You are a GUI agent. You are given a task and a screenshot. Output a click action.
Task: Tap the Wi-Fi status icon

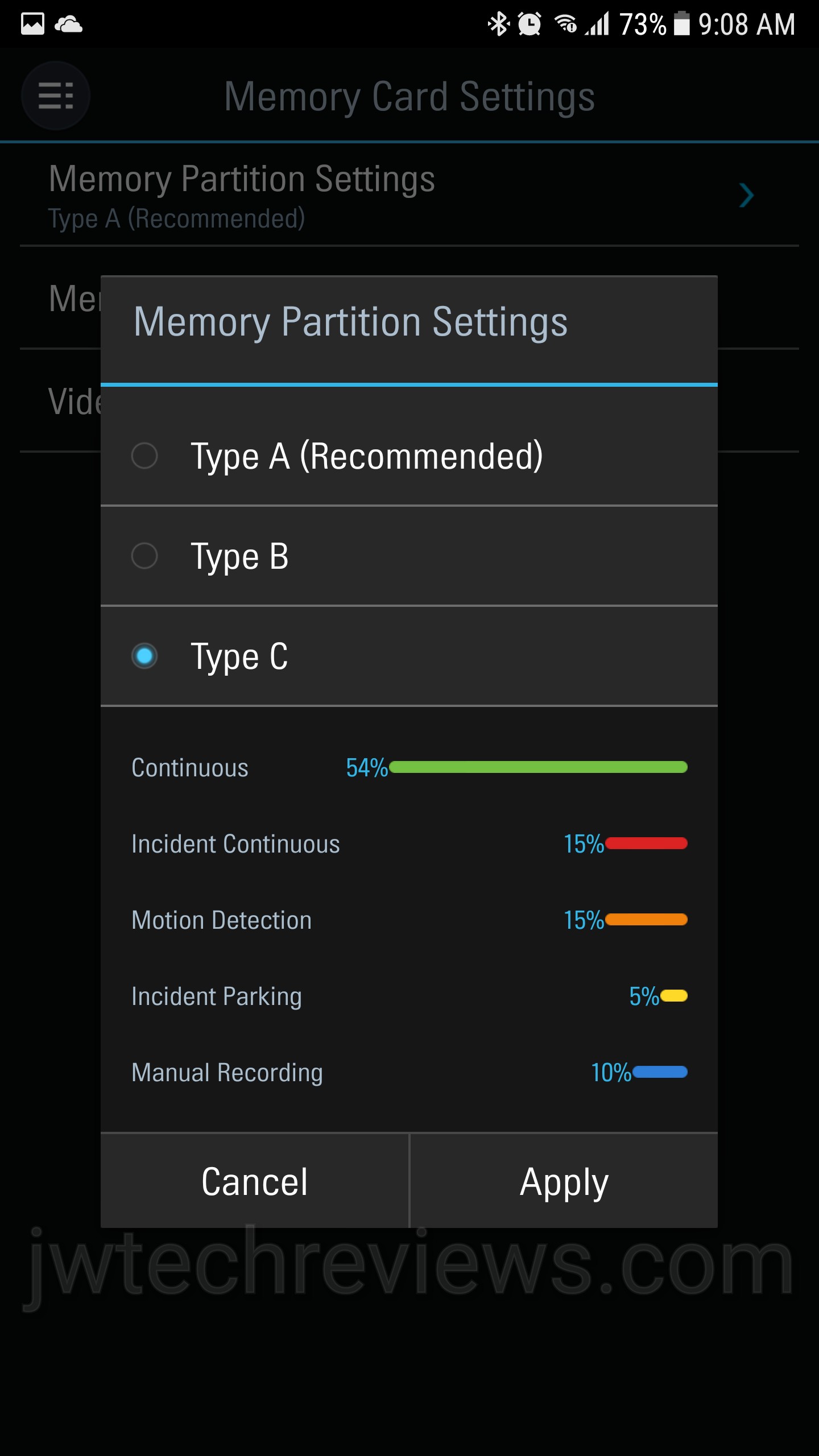[566, 24]
